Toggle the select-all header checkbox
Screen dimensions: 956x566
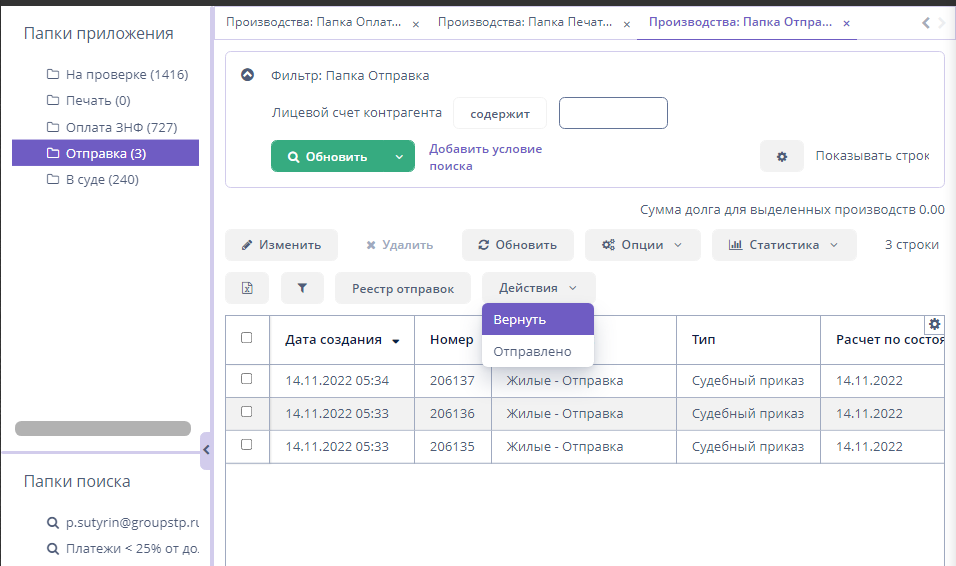tap(247, 338)
